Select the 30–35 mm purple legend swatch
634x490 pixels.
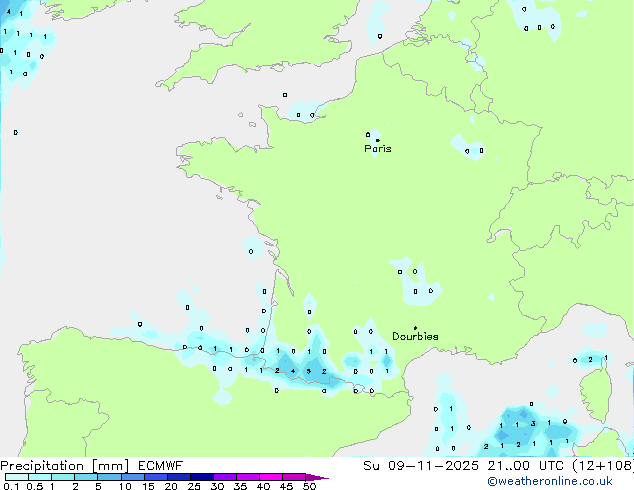coord(225,477)
